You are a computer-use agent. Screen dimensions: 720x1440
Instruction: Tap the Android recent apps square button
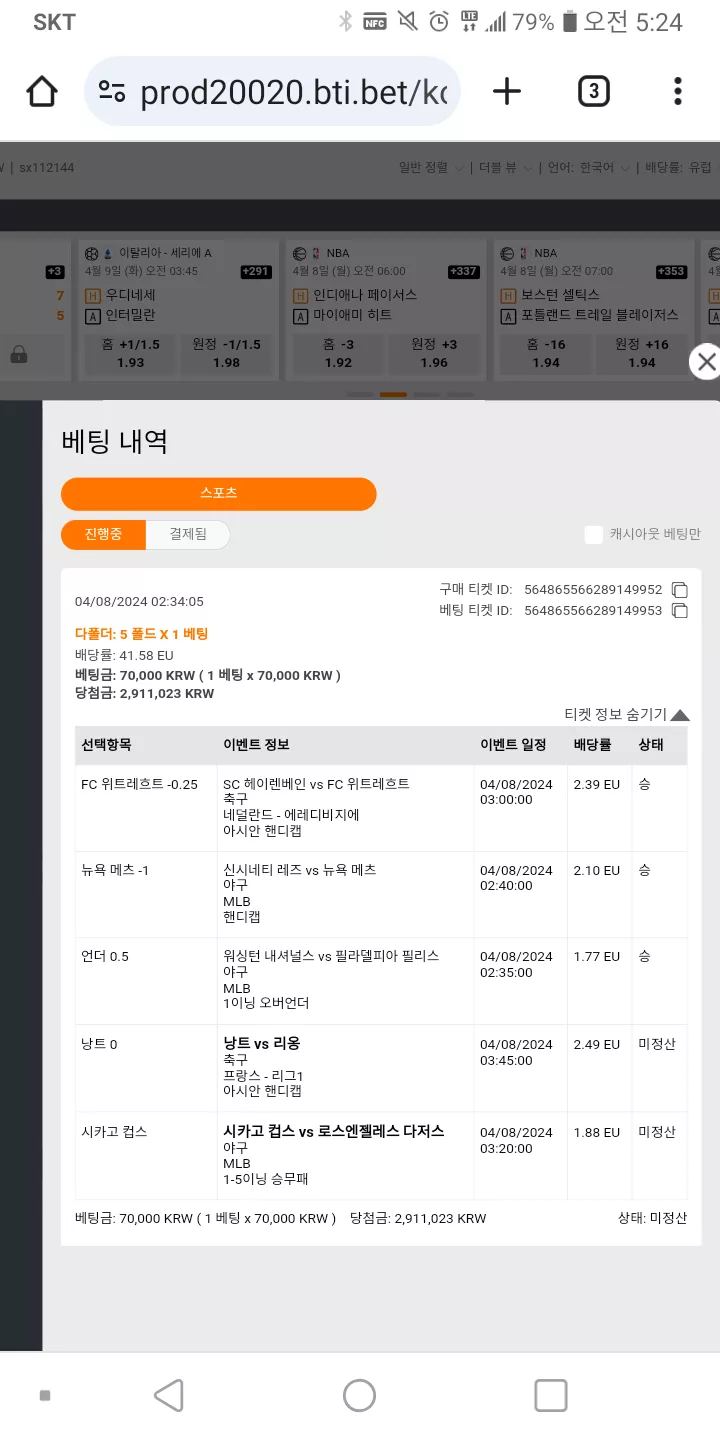[550, 1395]
